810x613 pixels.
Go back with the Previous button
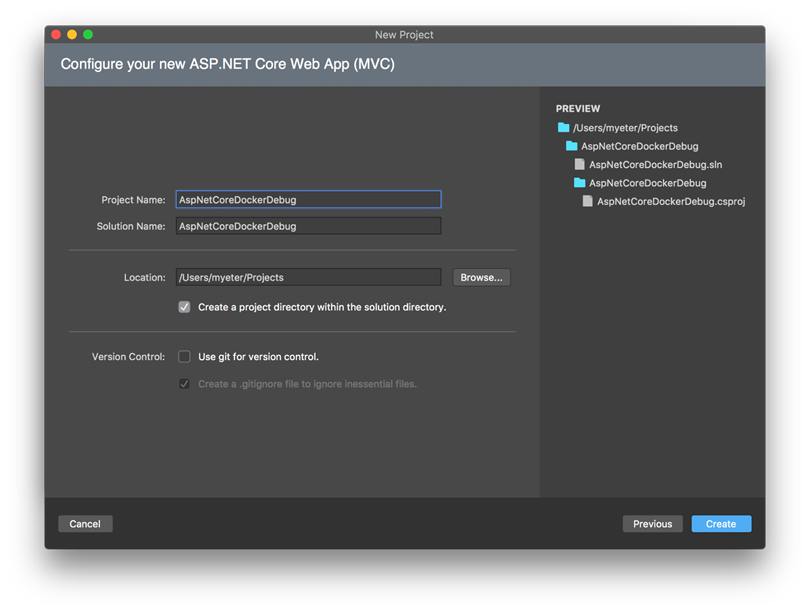pyautogui.click(x=652, y=524)
